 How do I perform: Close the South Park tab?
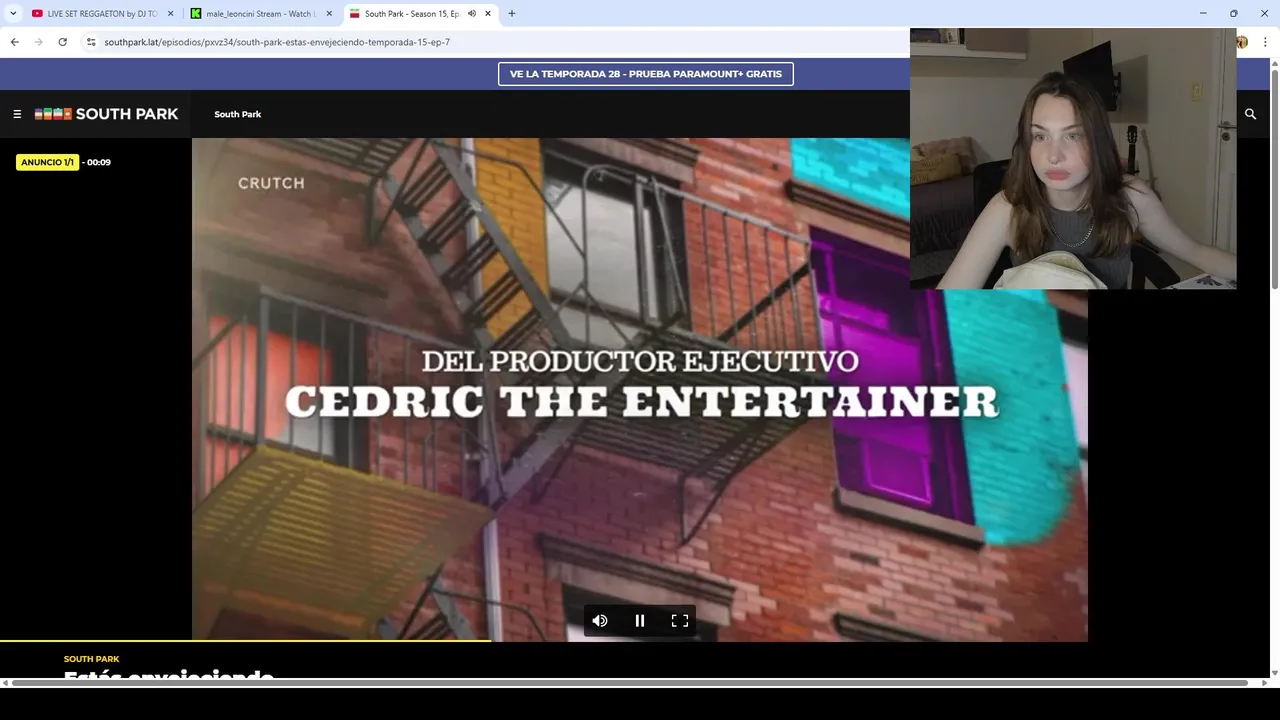click(x=488, y=14)
